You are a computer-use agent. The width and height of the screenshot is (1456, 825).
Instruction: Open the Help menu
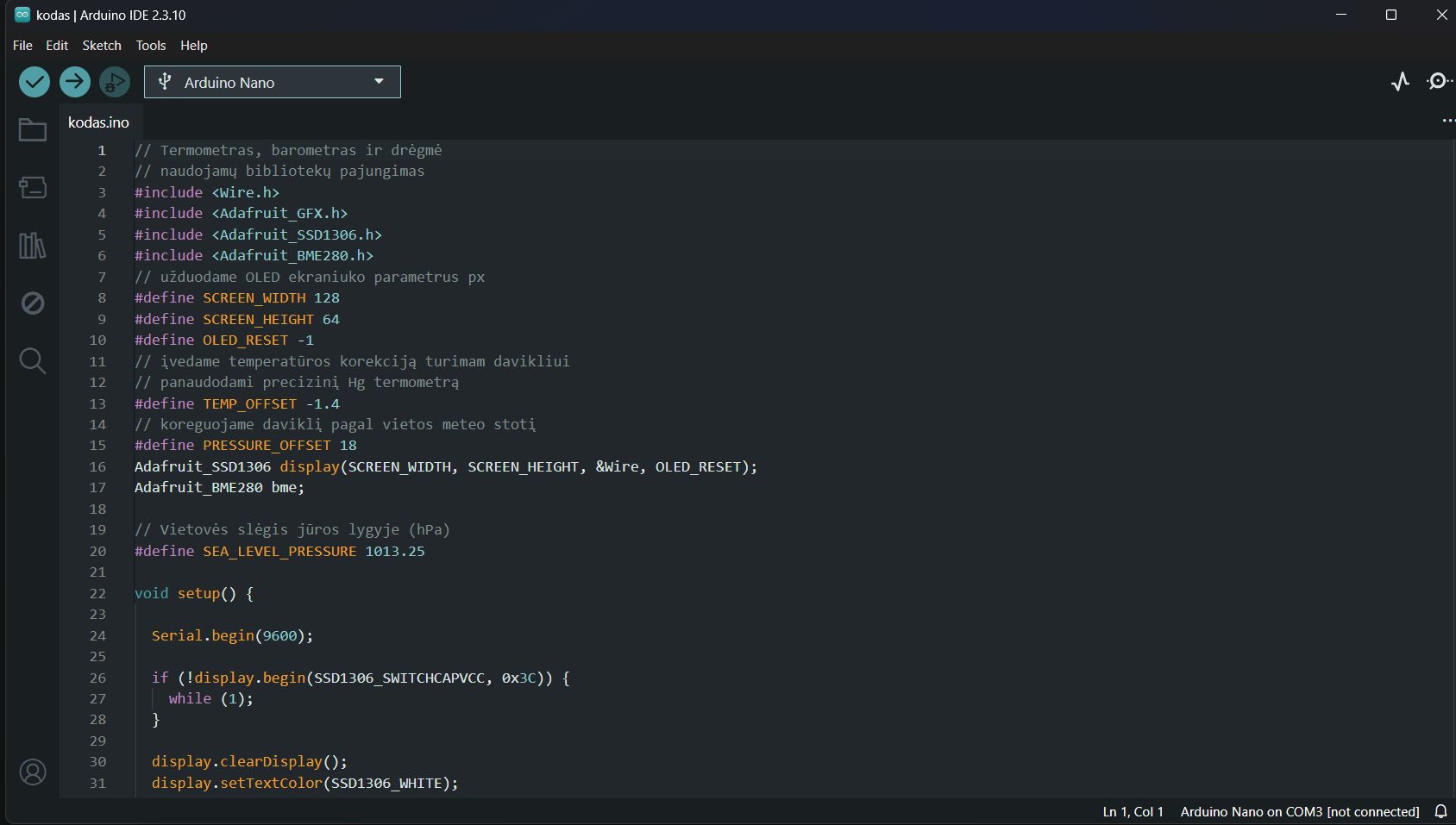[194, 46]
